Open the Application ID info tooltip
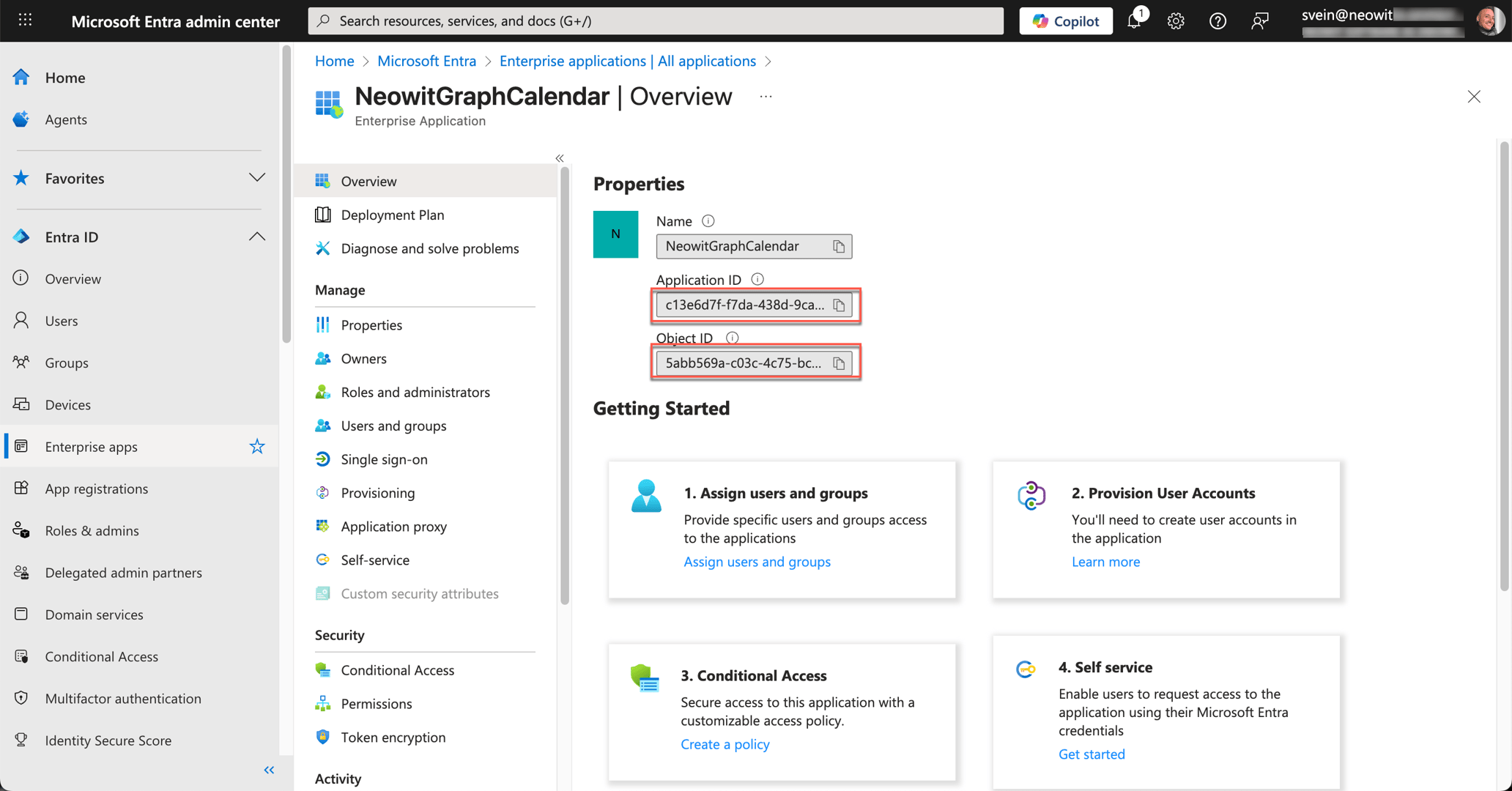1512x791 pixels. coord(757,279)
